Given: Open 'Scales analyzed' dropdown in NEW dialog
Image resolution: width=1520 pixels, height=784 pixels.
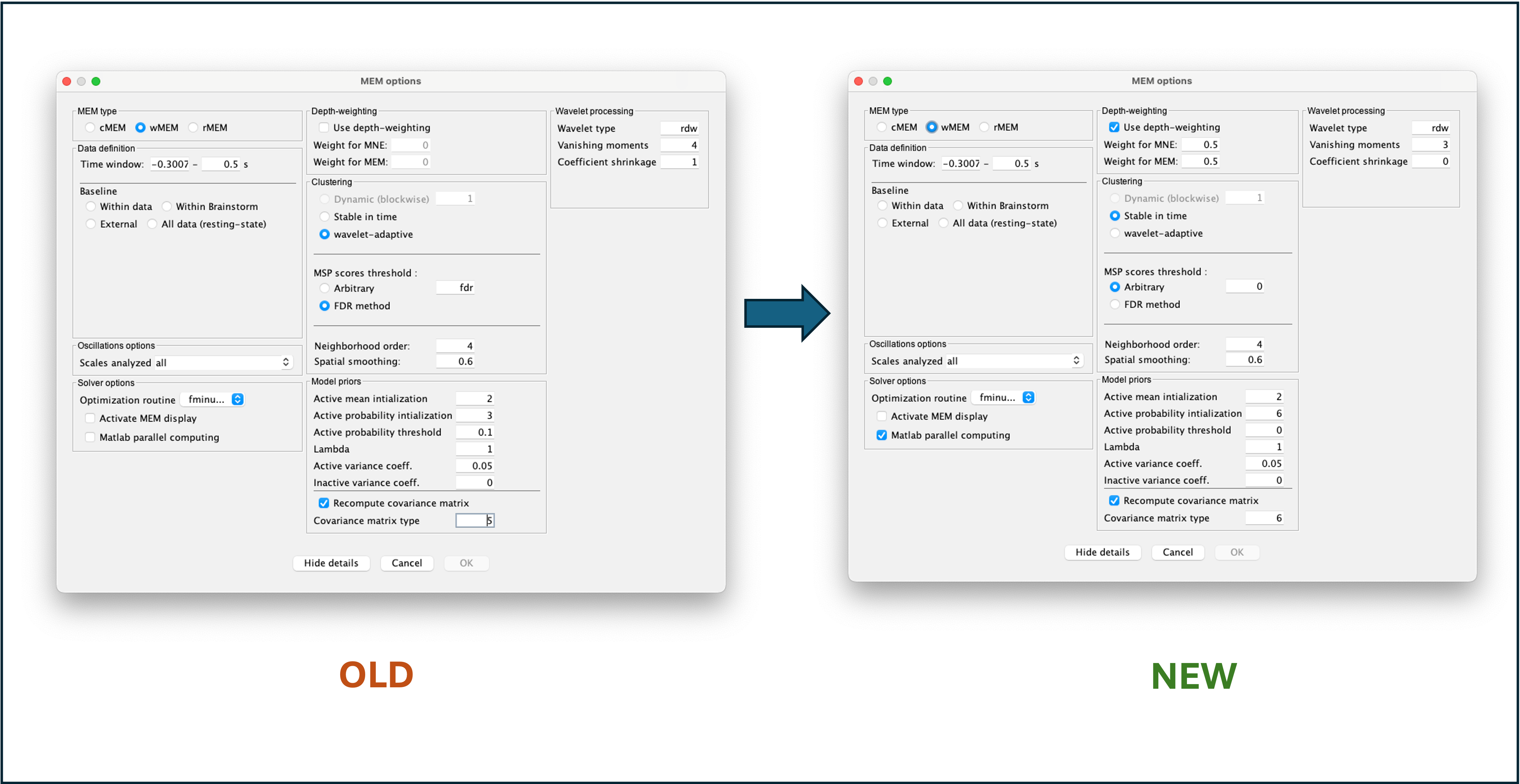Looking at the screenshot, I should click(x=1015, y=361).
